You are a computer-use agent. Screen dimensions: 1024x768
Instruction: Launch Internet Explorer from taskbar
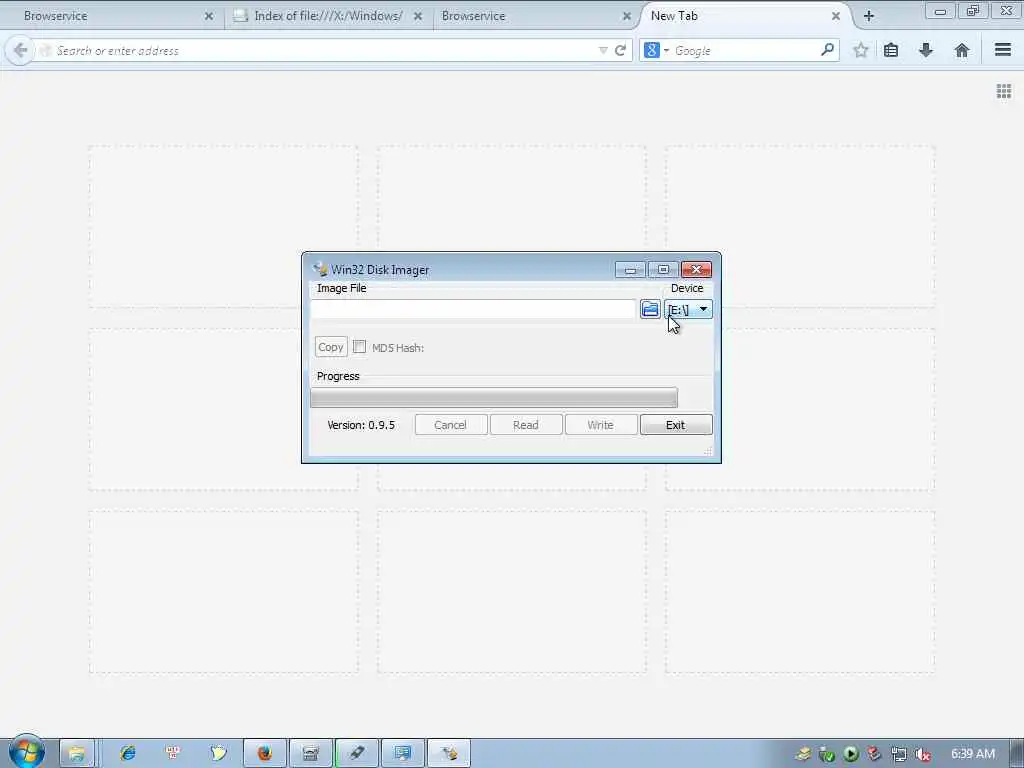pos(127,753)
